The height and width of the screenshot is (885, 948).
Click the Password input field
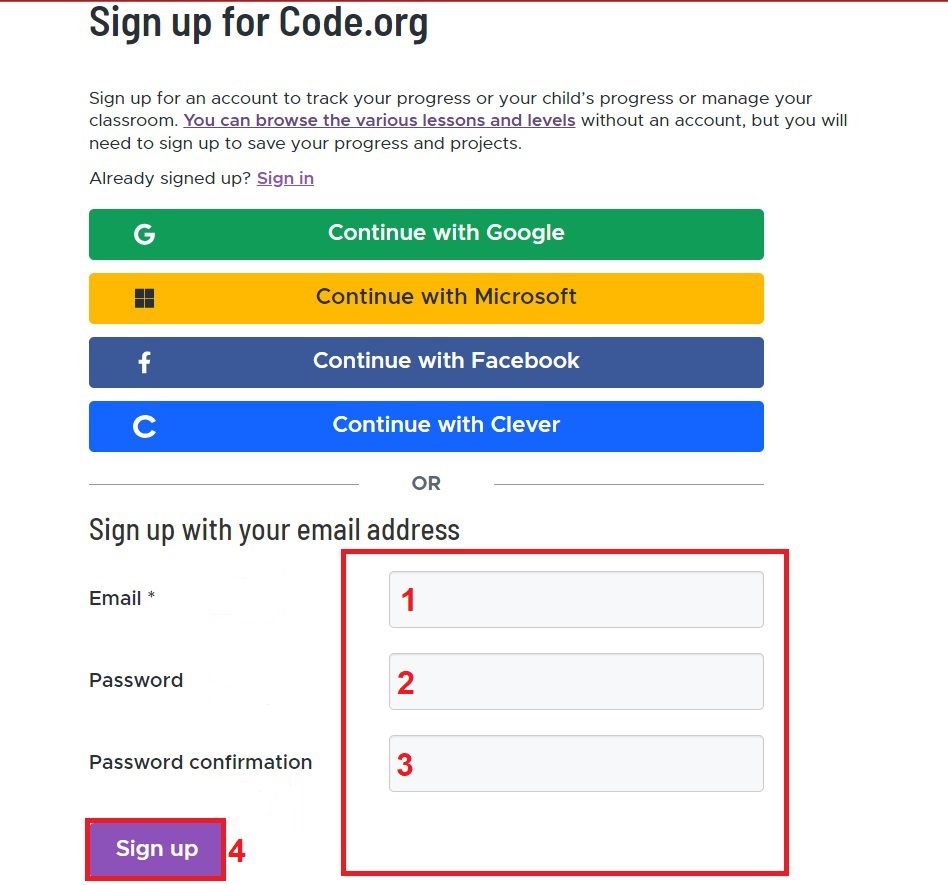pos(575,681)
